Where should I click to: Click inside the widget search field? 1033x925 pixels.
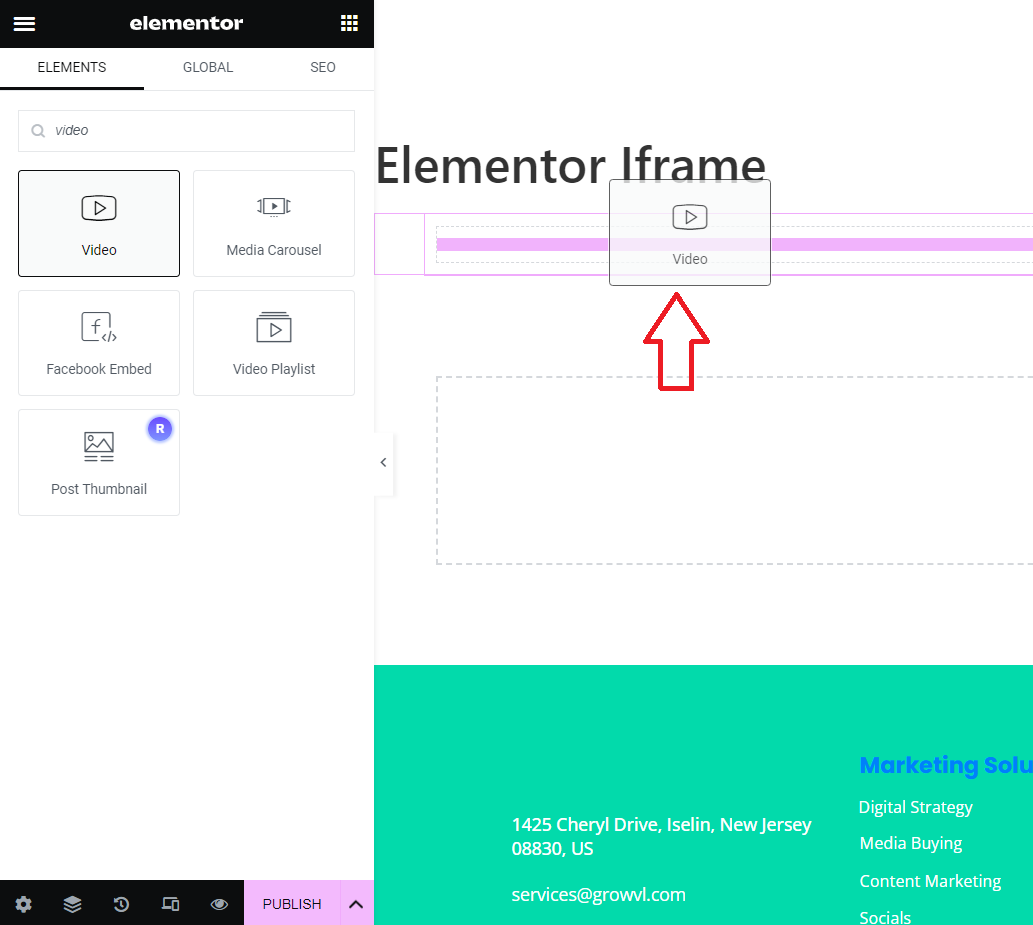[x=186, y=130]
